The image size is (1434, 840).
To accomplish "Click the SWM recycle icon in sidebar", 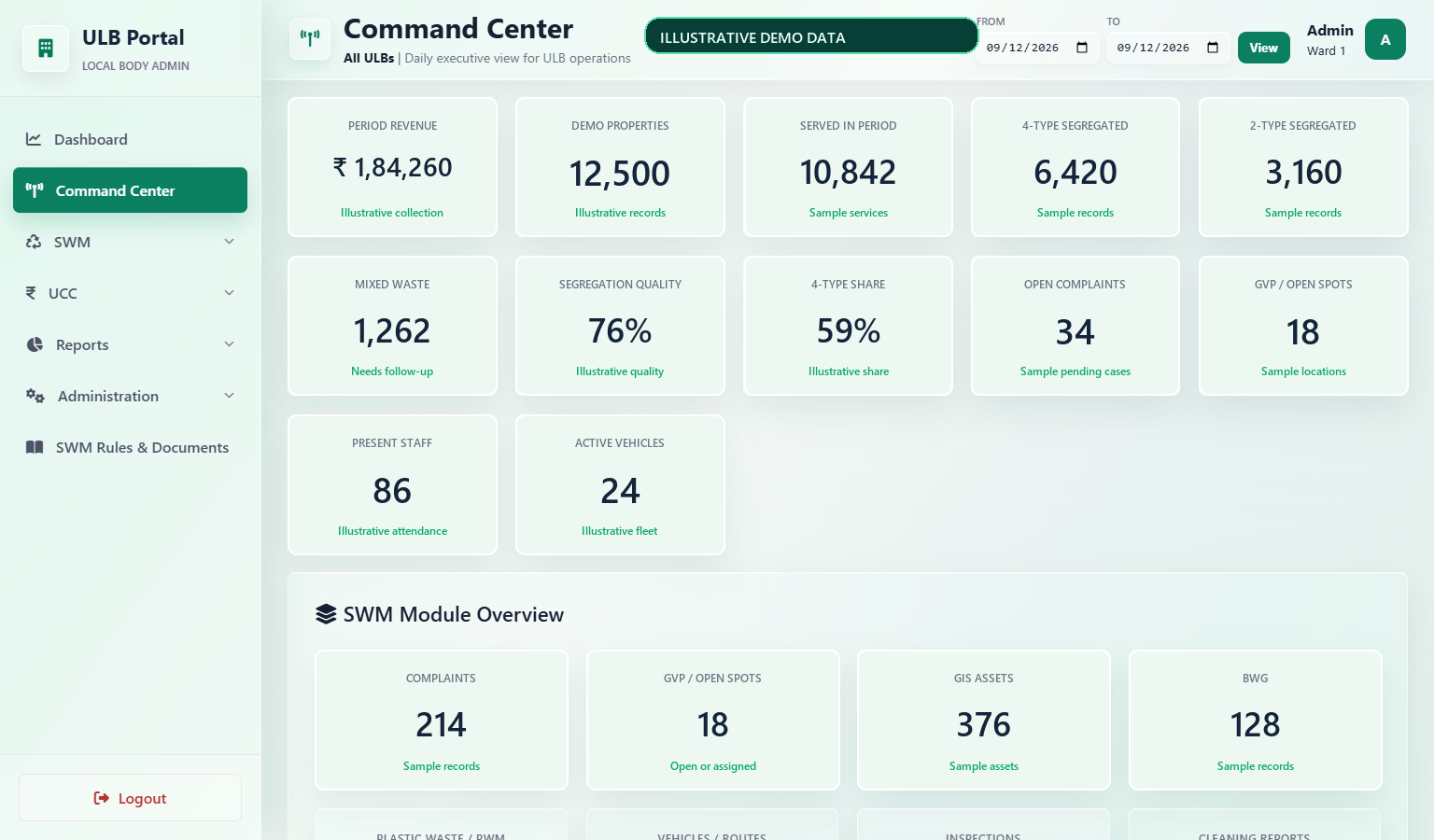I will pyautogui.click(x=34, y=242).
